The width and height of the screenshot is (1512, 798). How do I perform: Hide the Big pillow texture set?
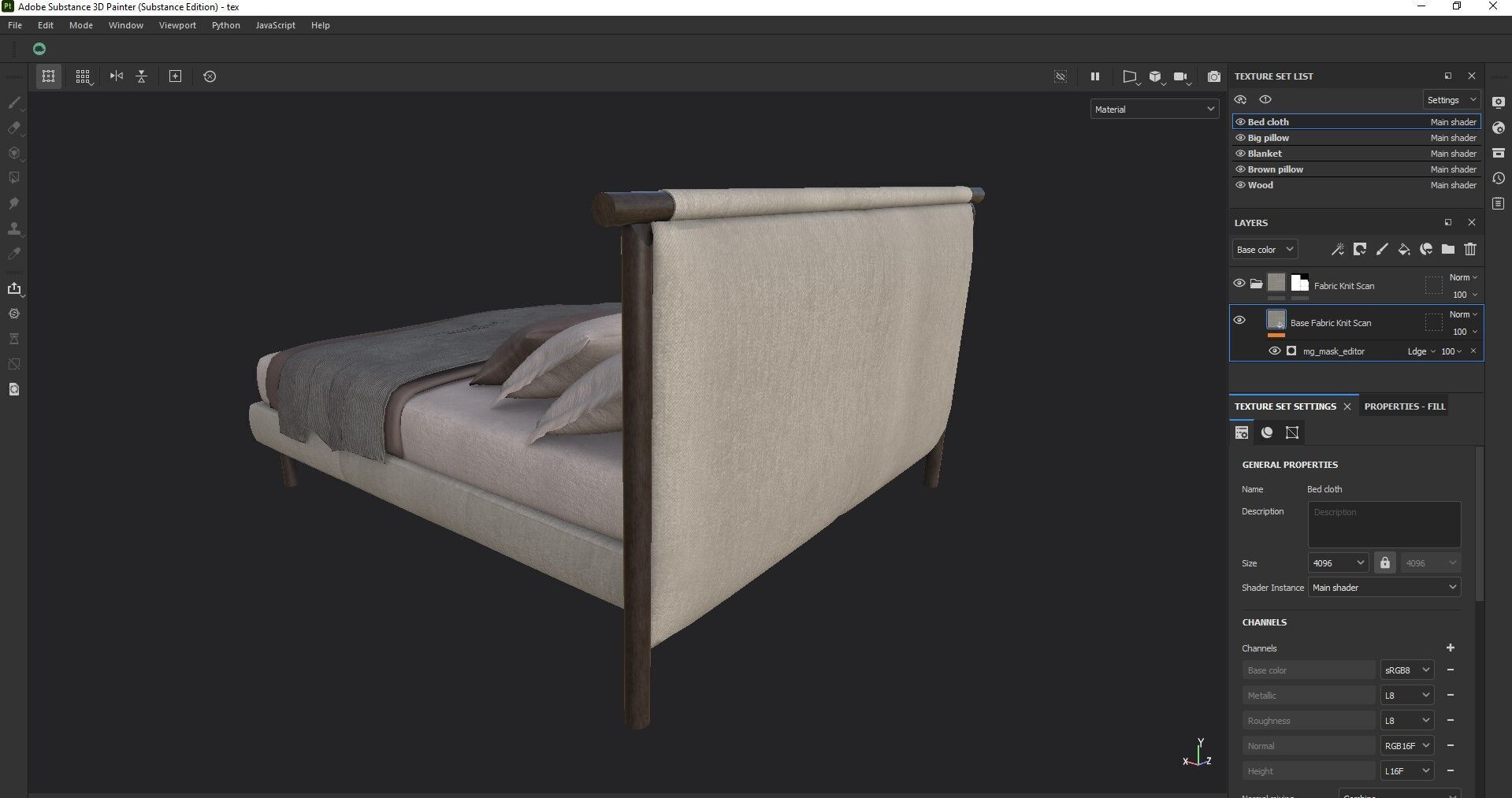pos(1240,138)
